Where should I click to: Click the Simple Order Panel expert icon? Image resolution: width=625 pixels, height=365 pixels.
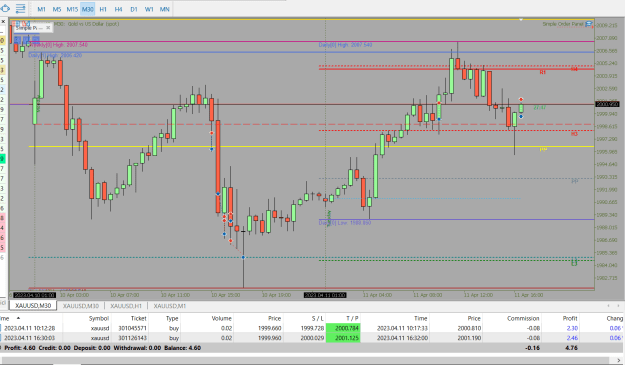point(589,24)
